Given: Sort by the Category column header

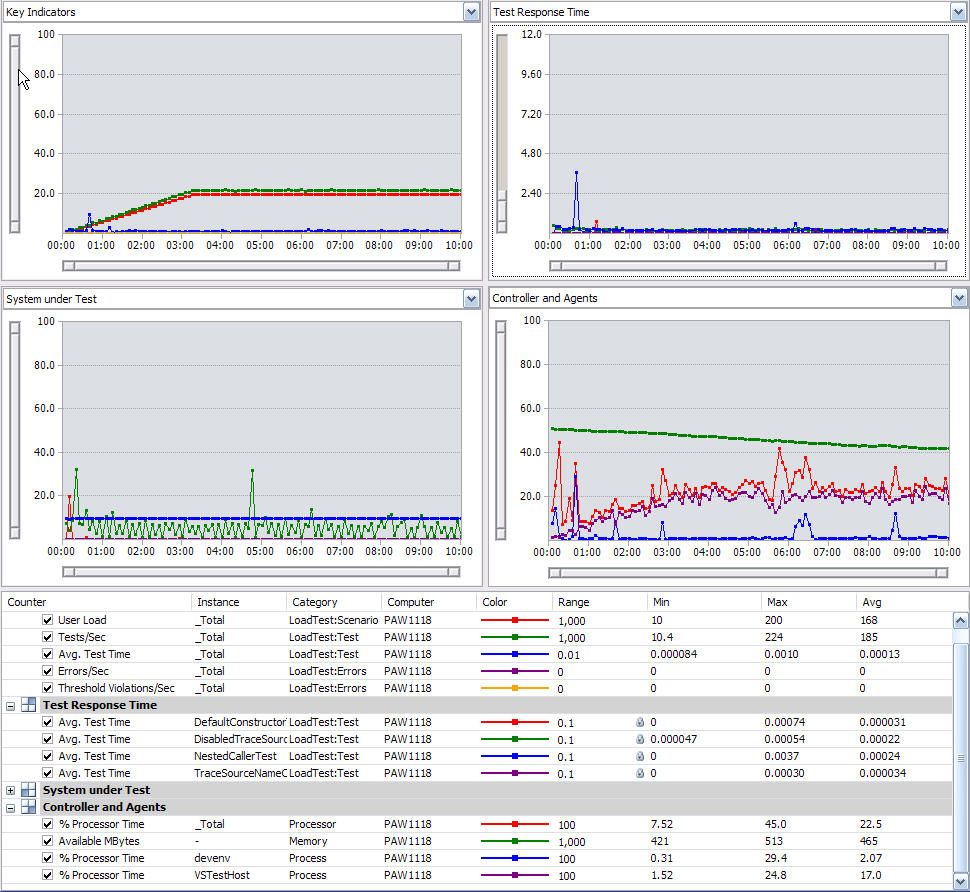Looking at the screenshot, I should click(x=334, y=602).
